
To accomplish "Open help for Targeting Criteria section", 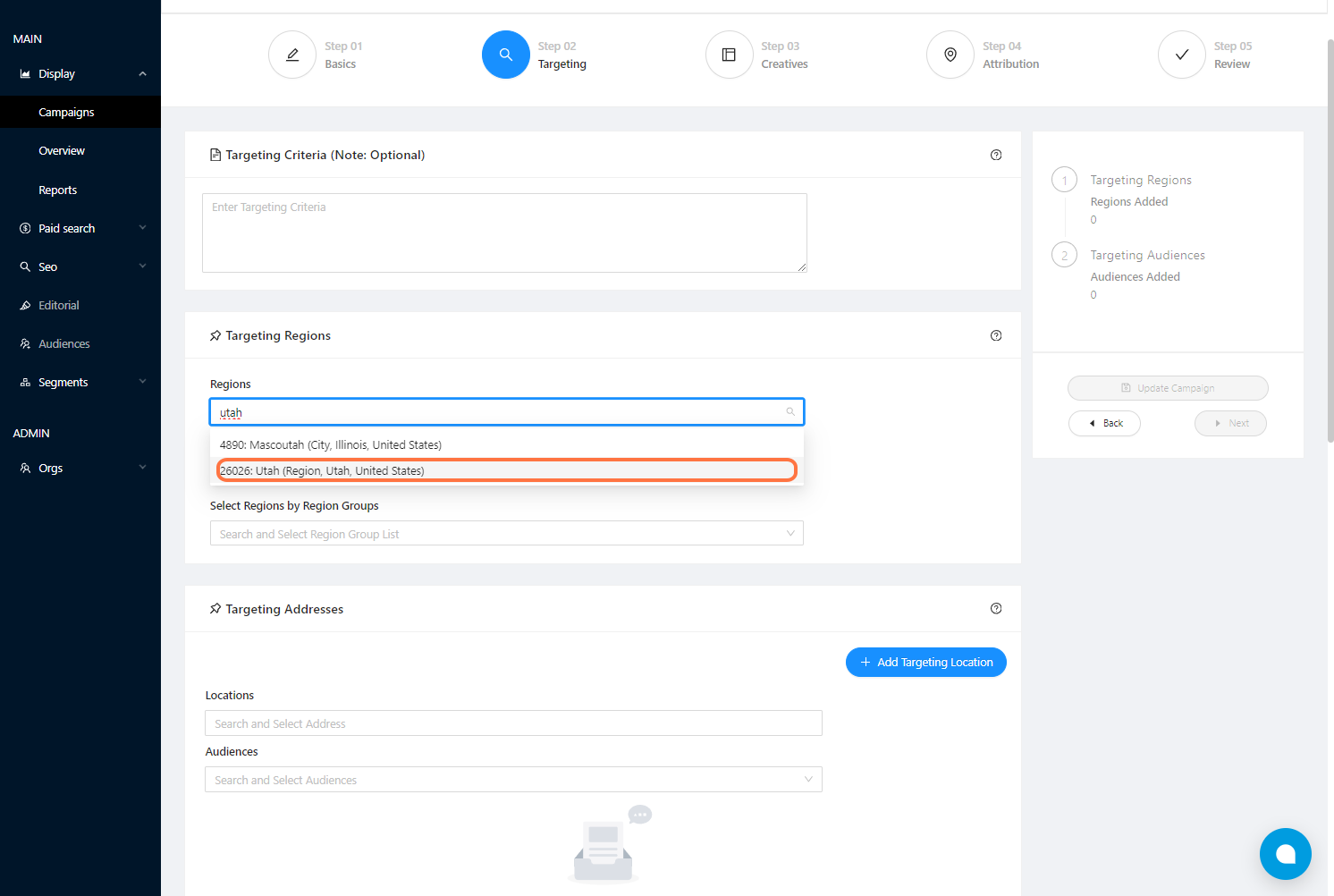I will (996, 155).
